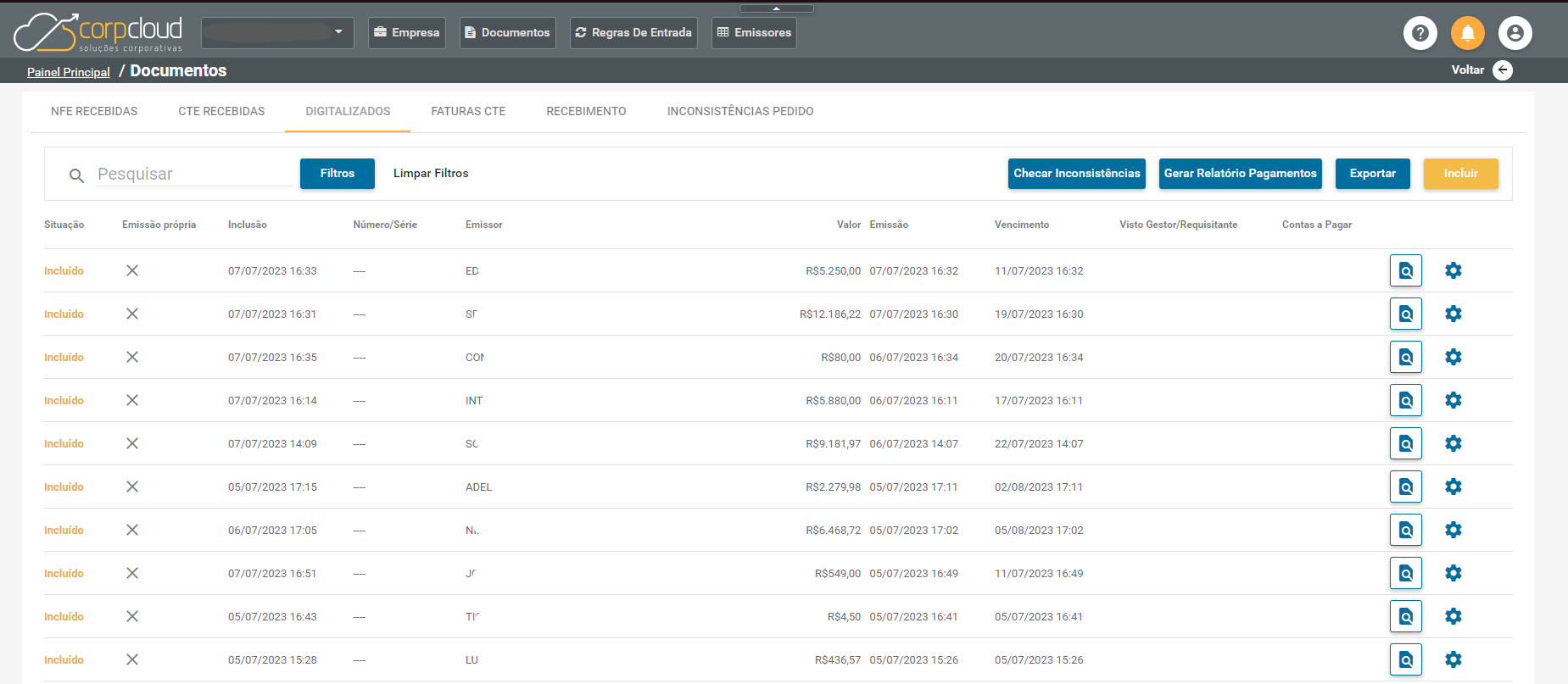This screenshot has width=1568, height=684.
Task: Open the user account avatar icon
Action: [x=1515, y=33]
